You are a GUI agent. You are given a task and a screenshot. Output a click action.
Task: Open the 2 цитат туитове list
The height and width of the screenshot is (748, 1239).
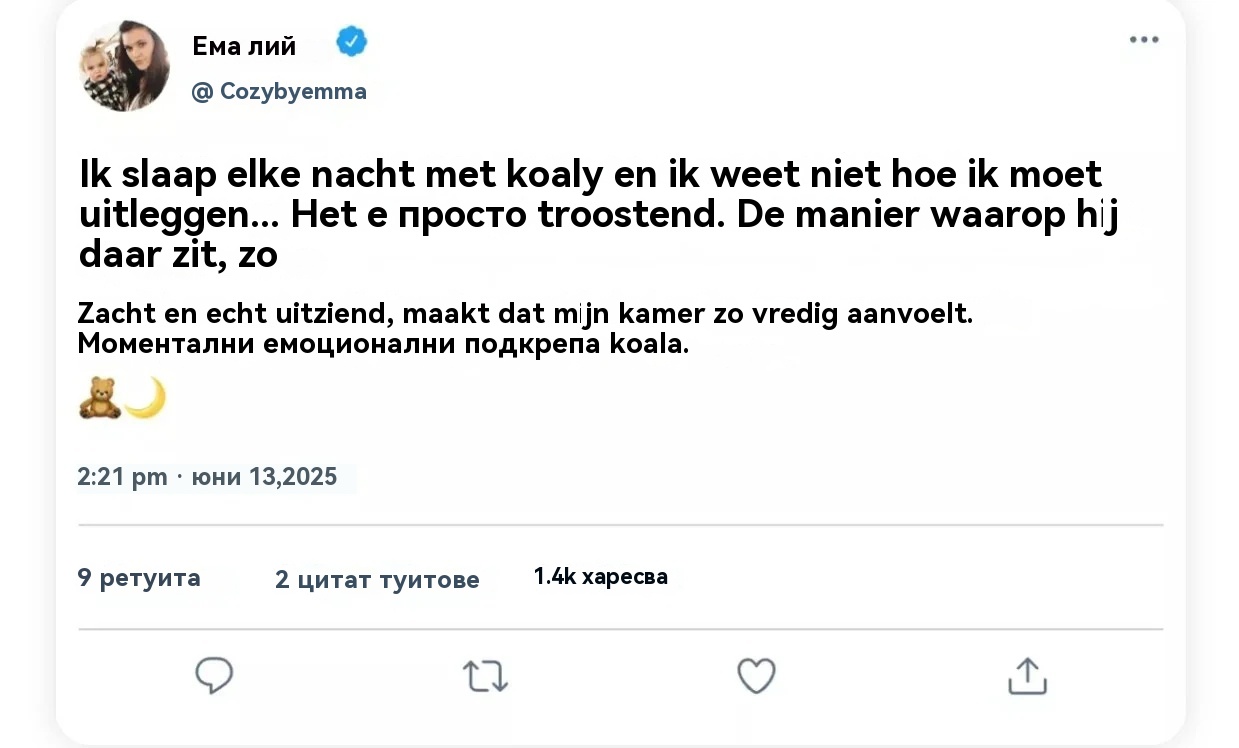pos(377,579)
